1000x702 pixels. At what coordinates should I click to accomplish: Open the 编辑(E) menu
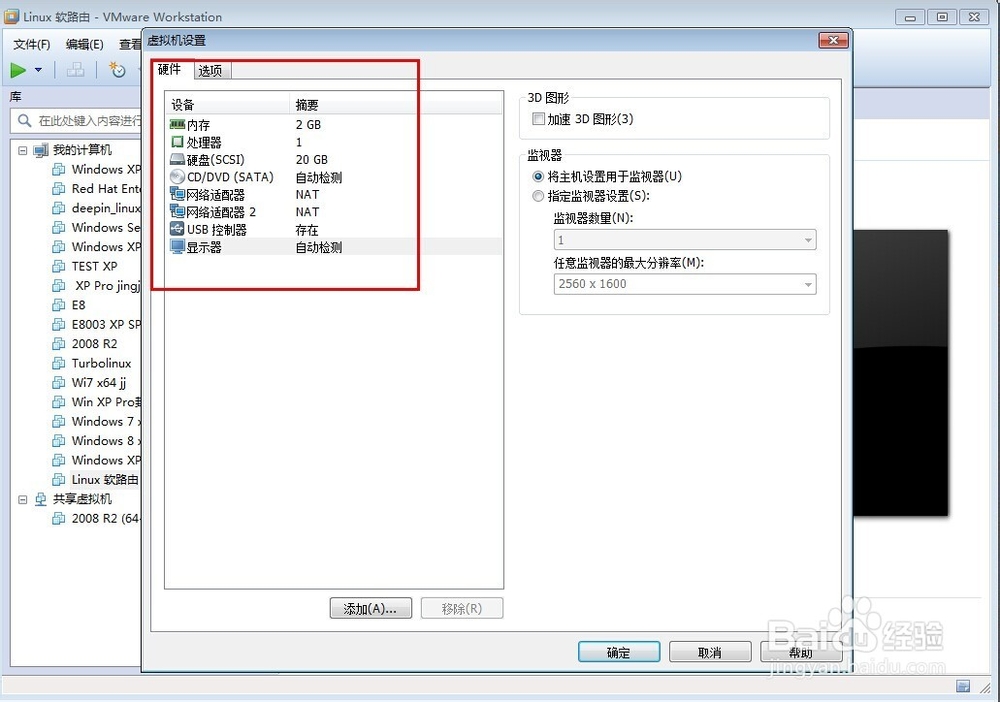(x=84, y=44)
